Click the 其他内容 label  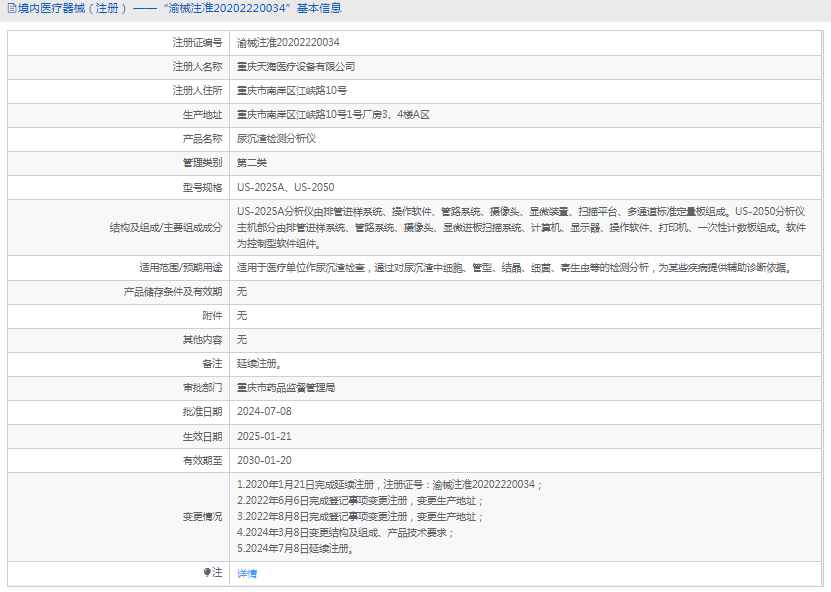(x=202, y=340)
